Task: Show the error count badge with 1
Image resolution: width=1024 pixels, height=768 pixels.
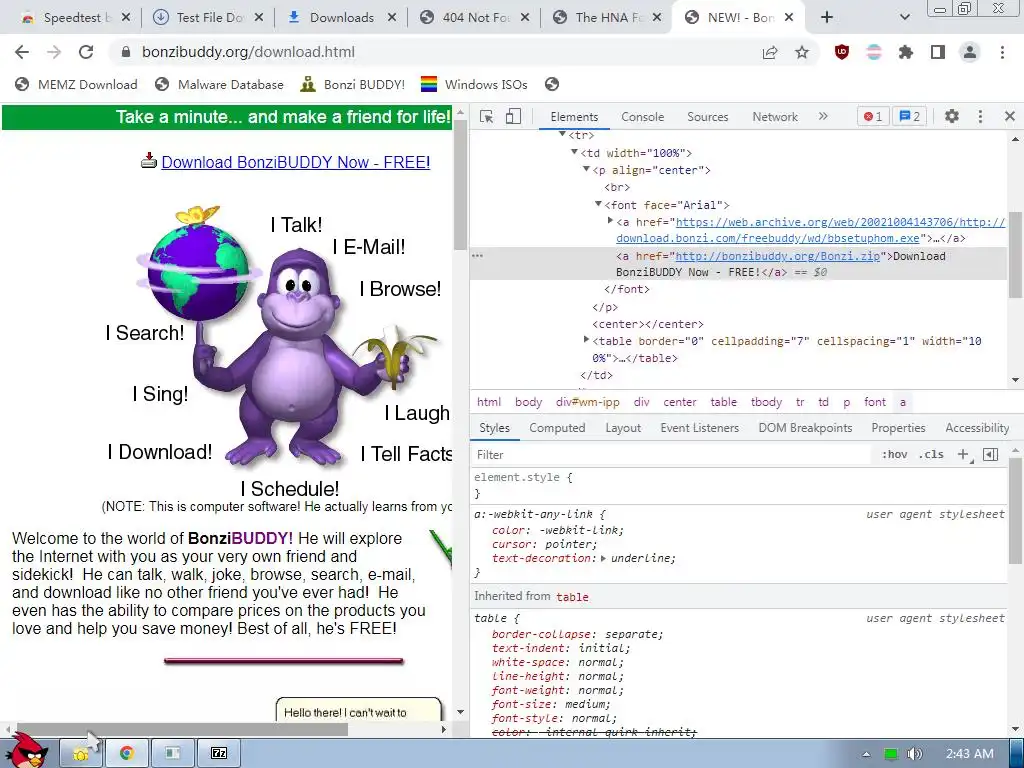Action: pos(873,116)
